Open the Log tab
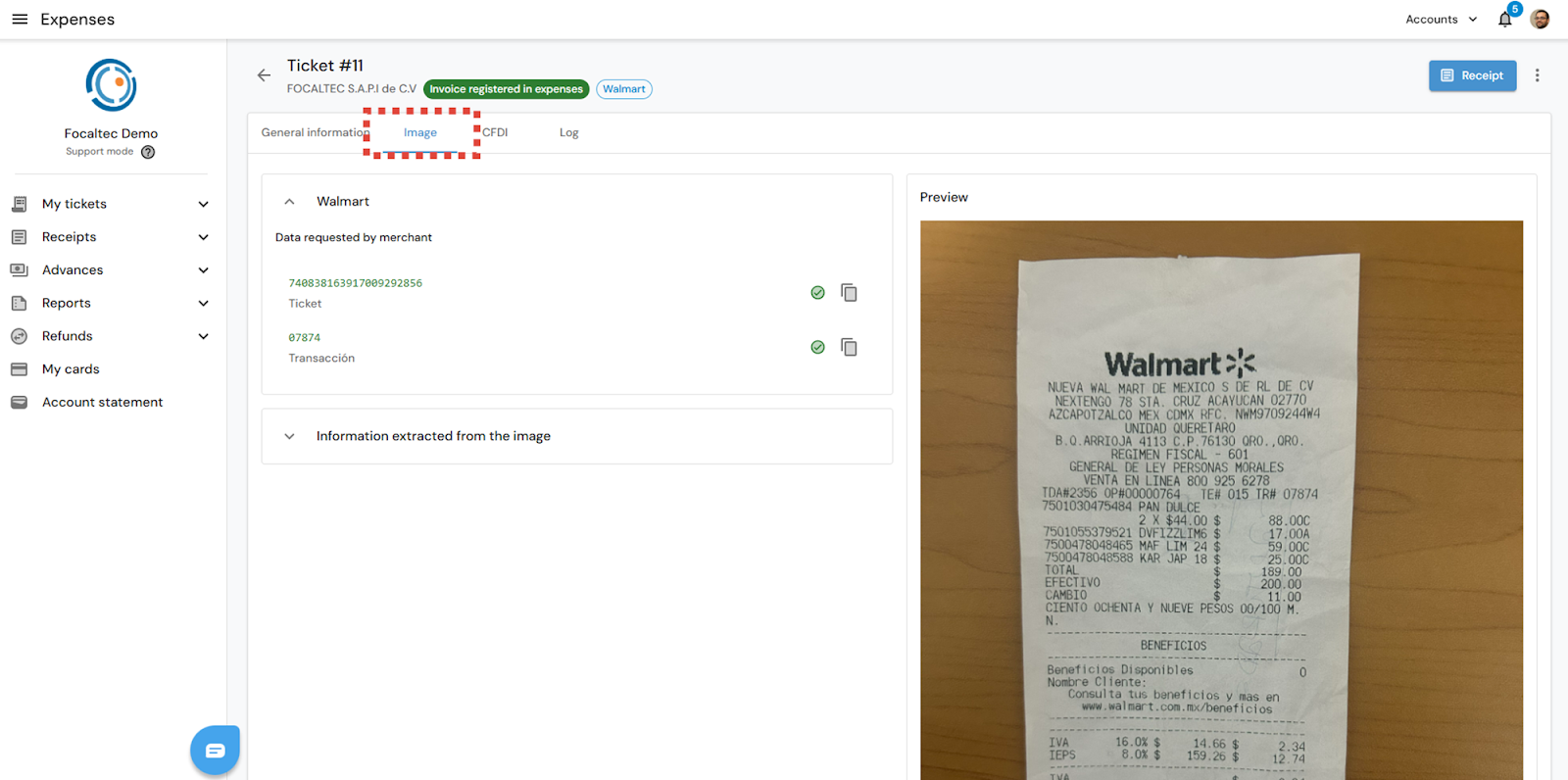The image size is (1568, 780). (569, 133)
